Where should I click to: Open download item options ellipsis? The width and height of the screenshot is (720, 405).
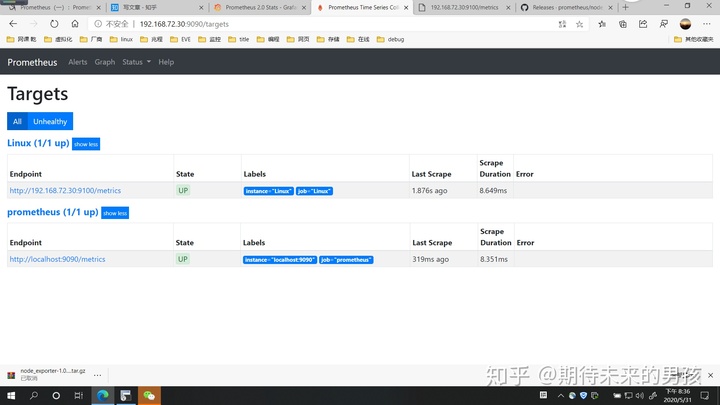pyautogui.click(x=97, y=375)
